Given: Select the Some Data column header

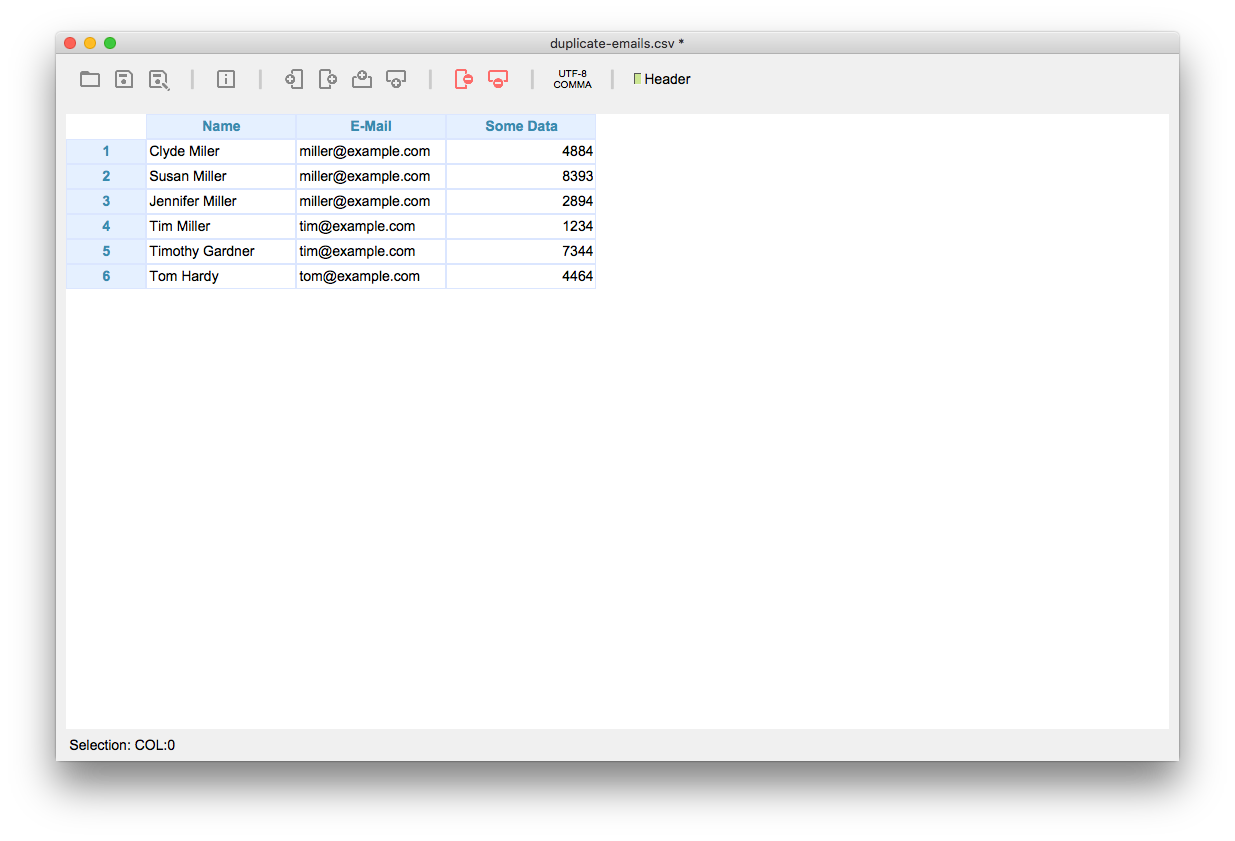Looking at the screenshot, I should pyautogui.click(x=521, y=126).
